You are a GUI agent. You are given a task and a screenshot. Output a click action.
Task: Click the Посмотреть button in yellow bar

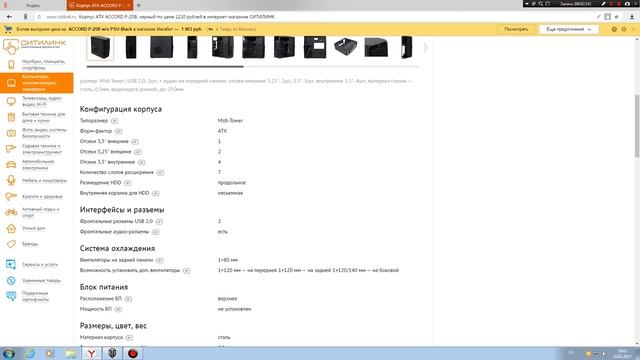[516, 29]
